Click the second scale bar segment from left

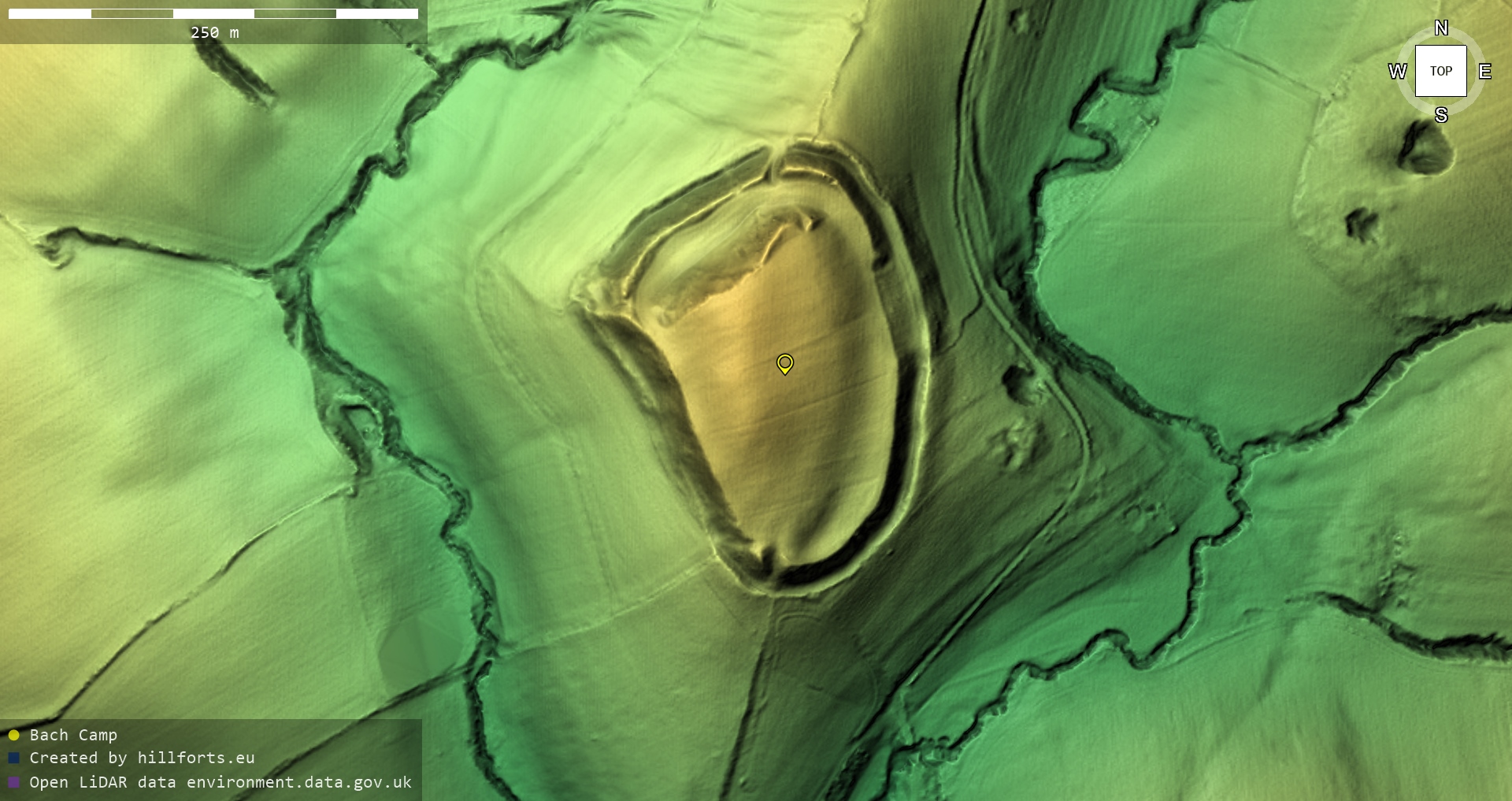[x=132, y=14]
